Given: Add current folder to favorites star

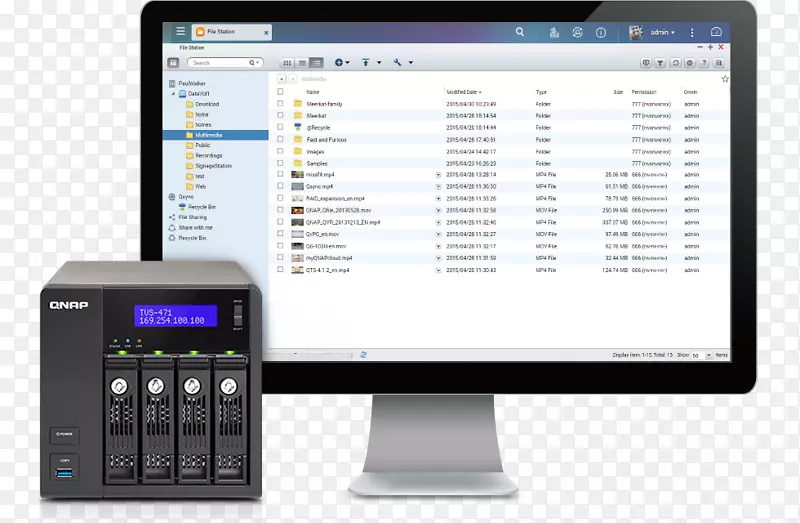Looking at the screenshot, I should tap(725, 79).
